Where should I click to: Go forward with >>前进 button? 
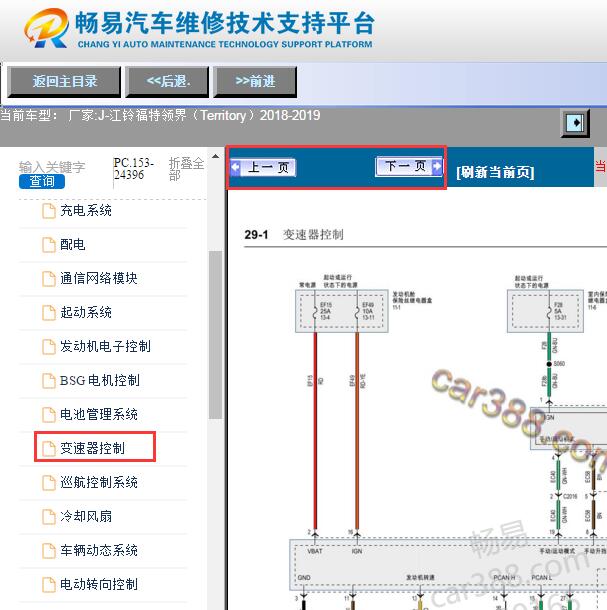[255, 81]
